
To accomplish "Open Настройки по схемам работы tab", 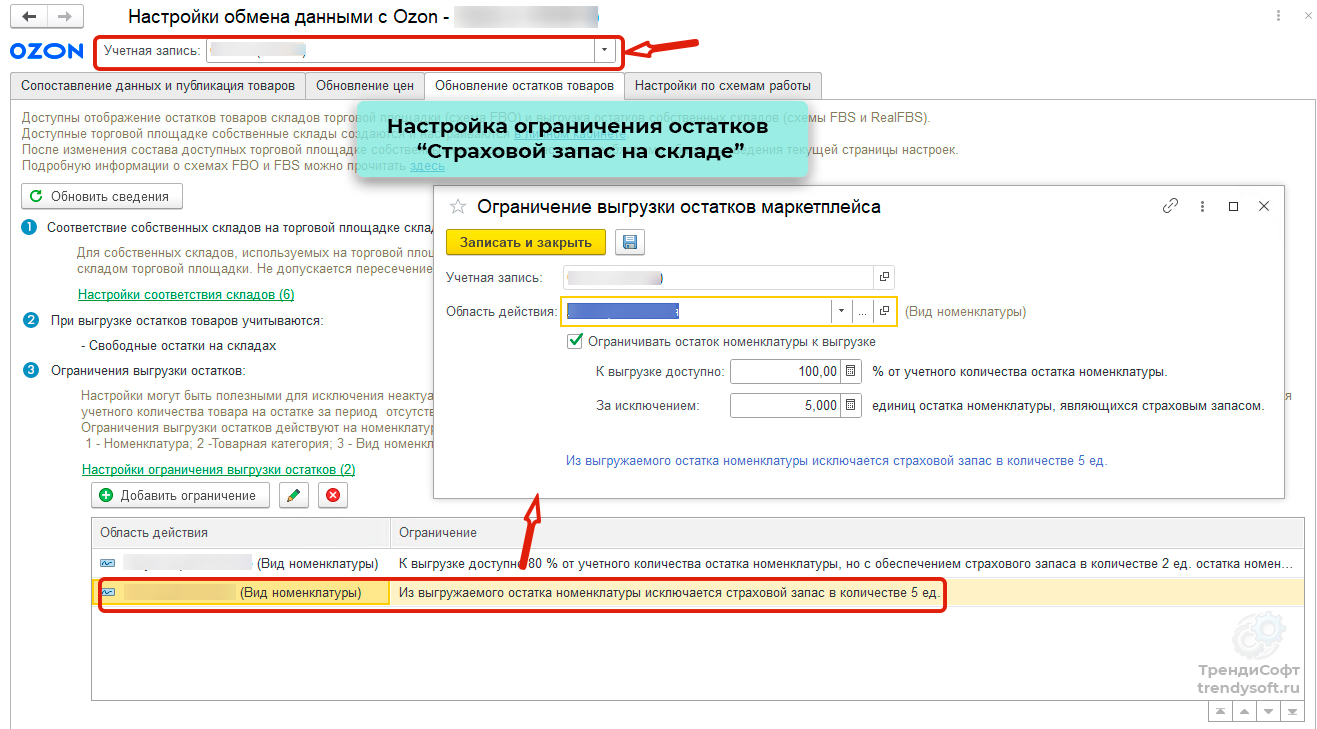I will [x=724, y=86].
